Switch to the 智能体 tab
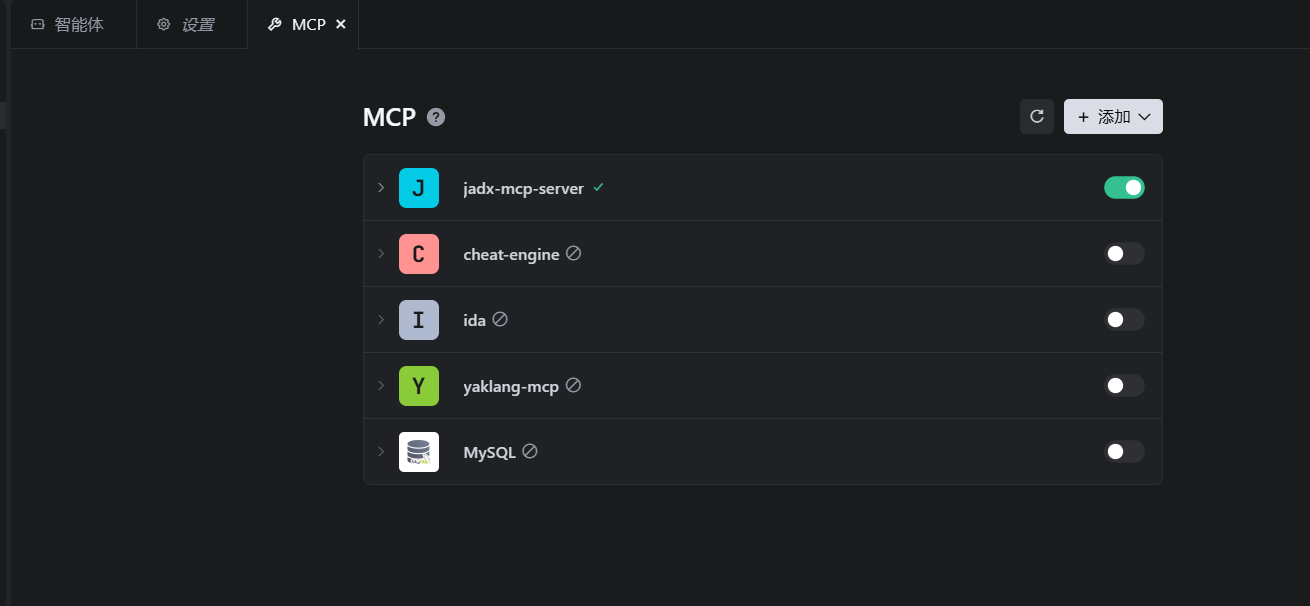This screenshot has width=1310, height=606. 68,24
